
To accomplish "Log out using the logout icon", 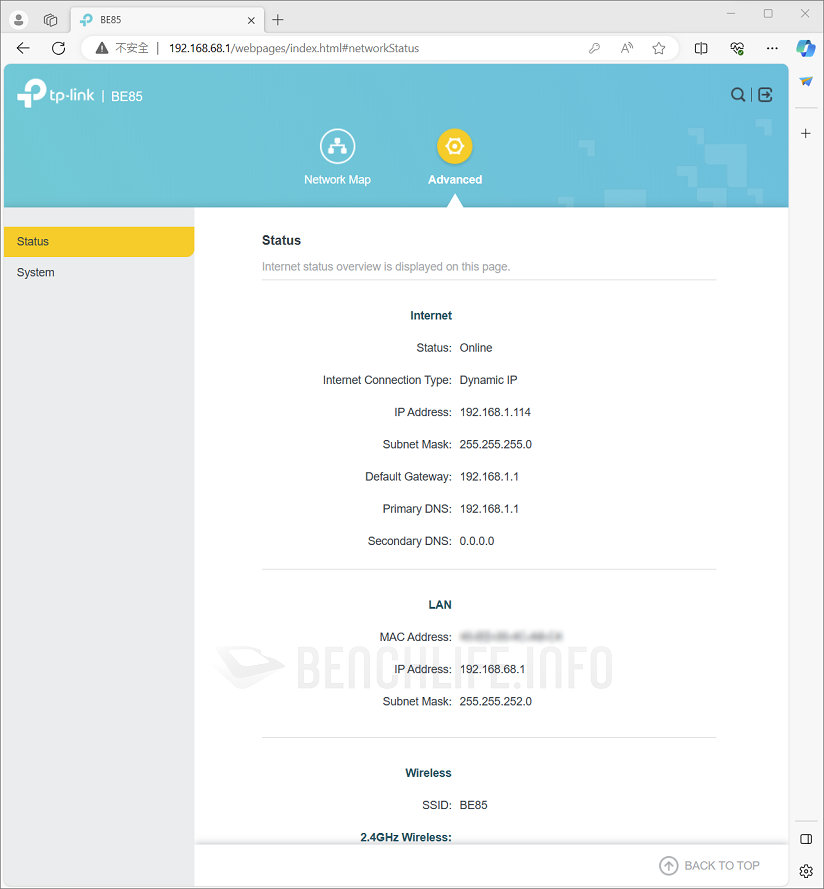I will click(765, 94).
